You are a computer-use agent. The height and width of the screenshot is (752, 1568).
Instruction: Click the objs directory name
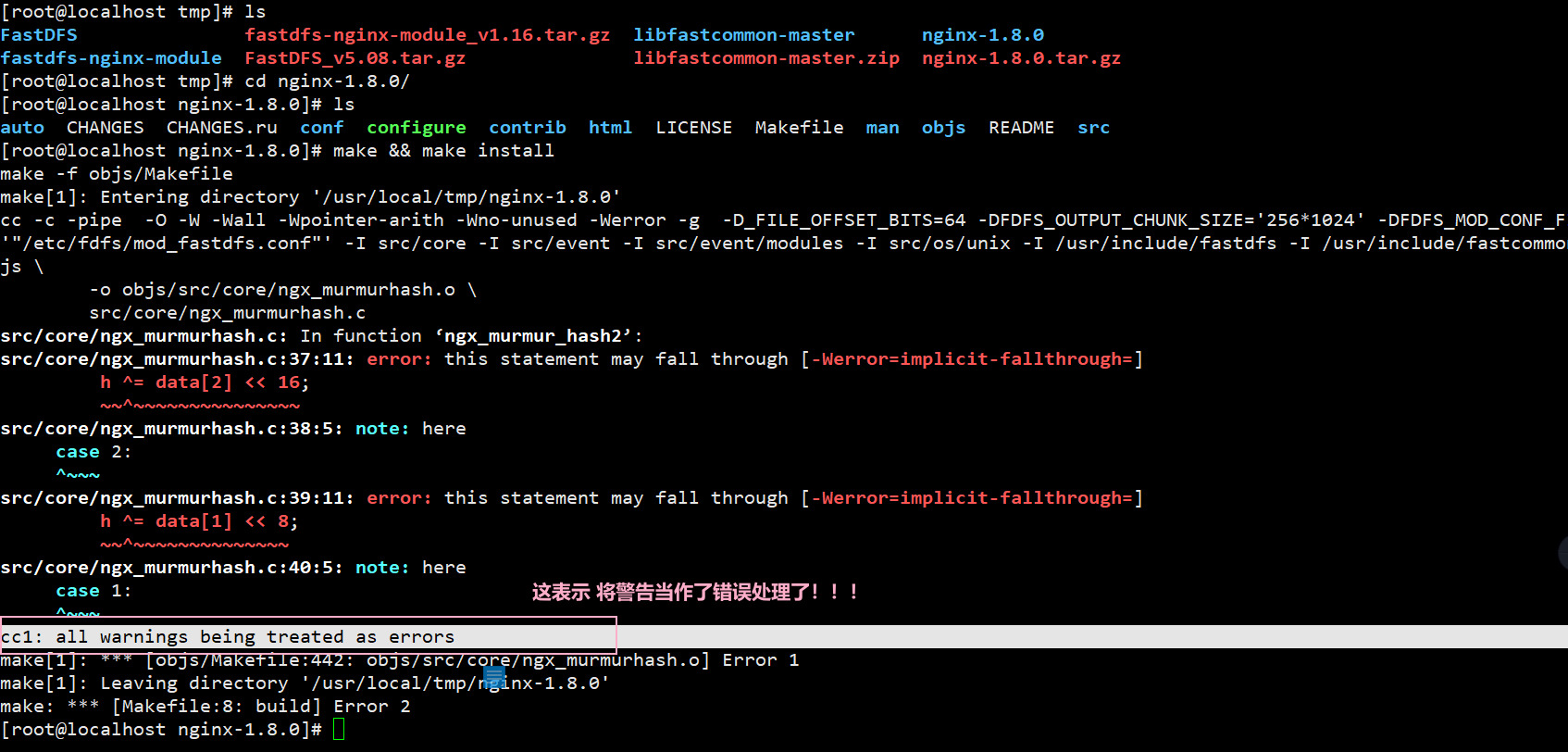pos(943,128)
